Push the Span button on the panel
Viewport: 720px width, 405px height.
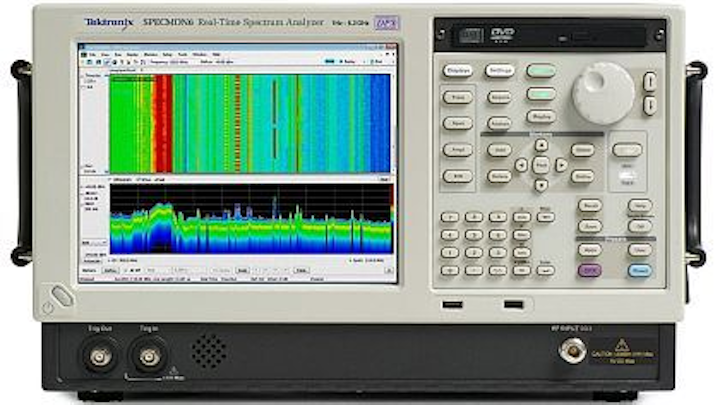click(x=458, y=124)
